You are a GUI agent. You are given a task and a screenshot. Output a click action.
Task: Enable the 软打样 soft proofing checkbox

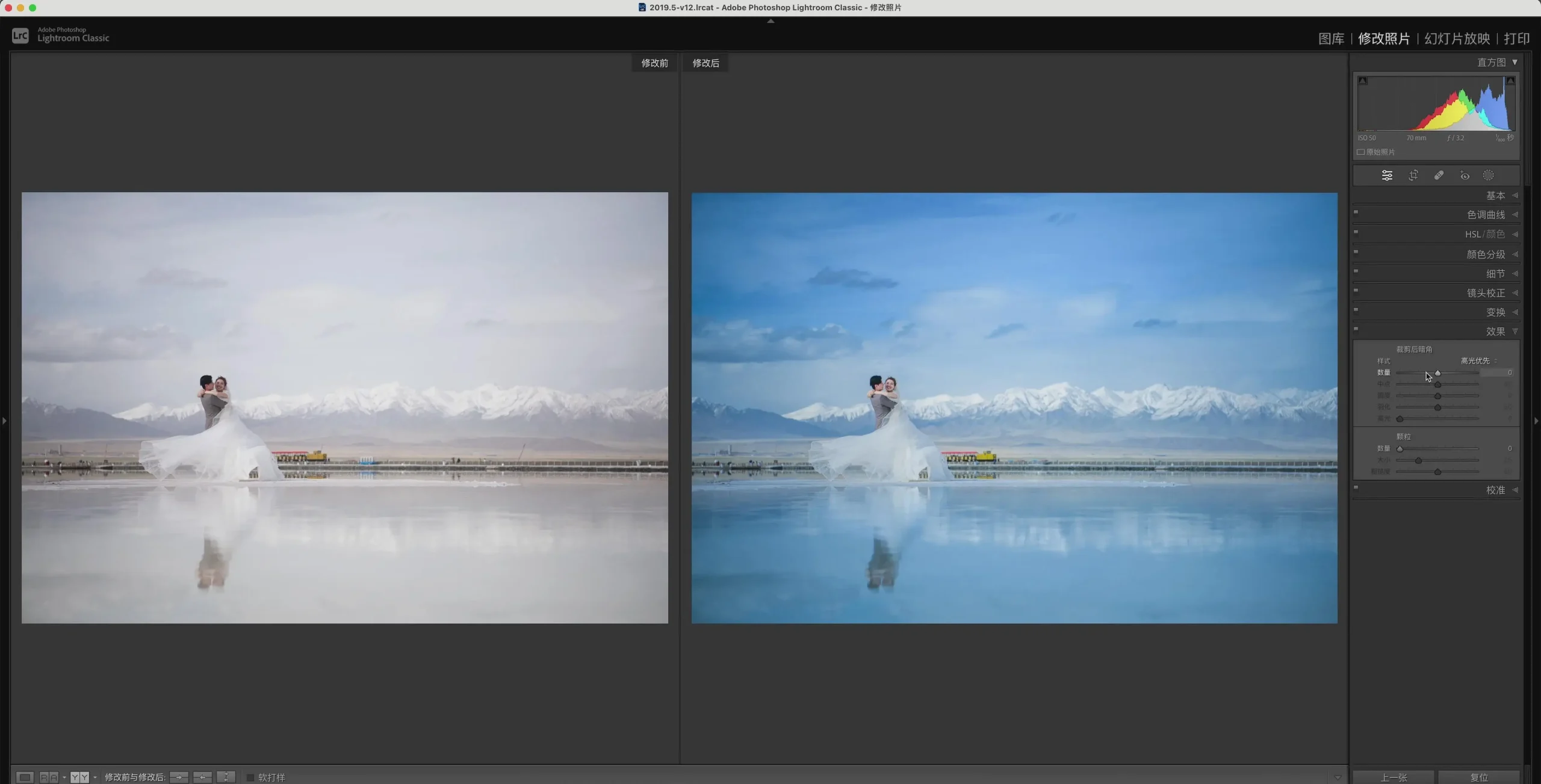250,777
